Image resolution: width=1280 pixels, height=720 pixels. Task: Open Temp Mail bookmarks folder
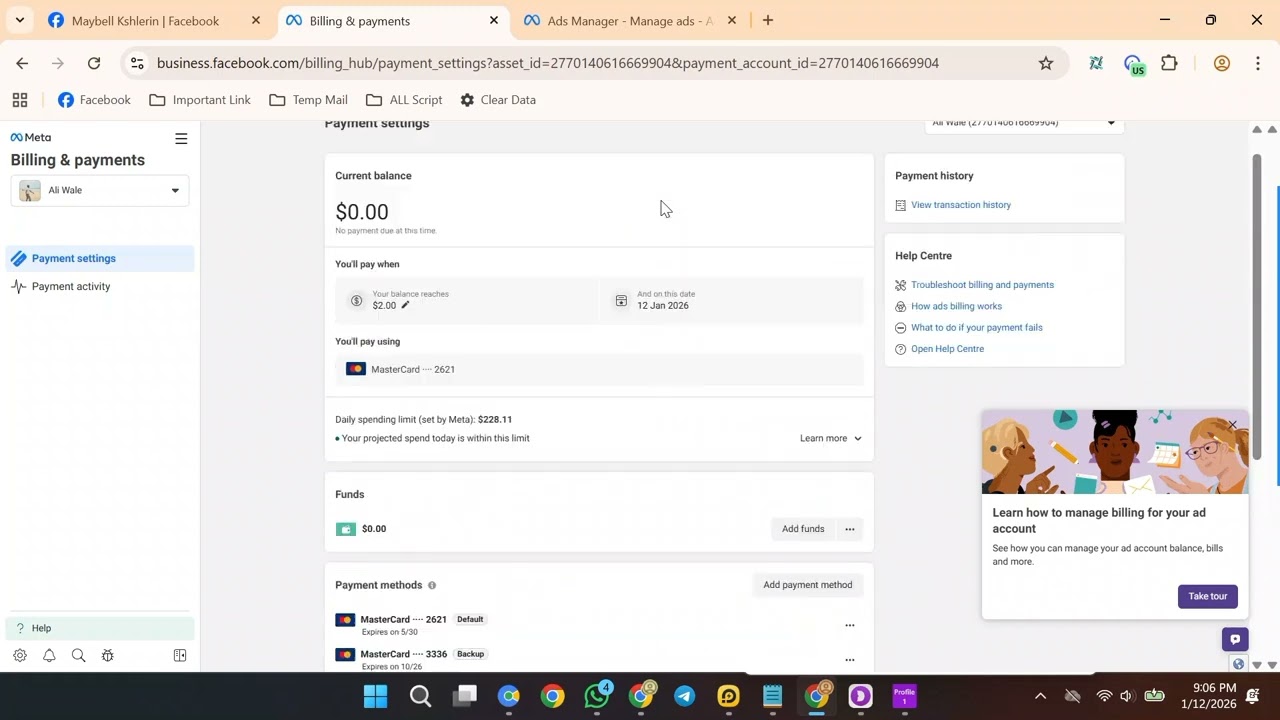(x=308, y=100)
